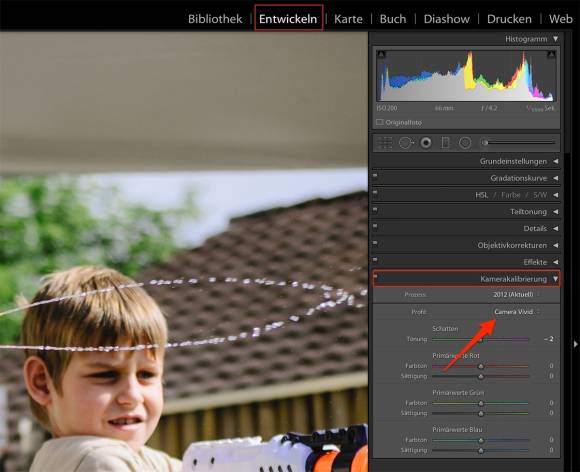This screenshot has width=580, height=472.
Task: Open the Karte module
Action: tap(348, 19)
